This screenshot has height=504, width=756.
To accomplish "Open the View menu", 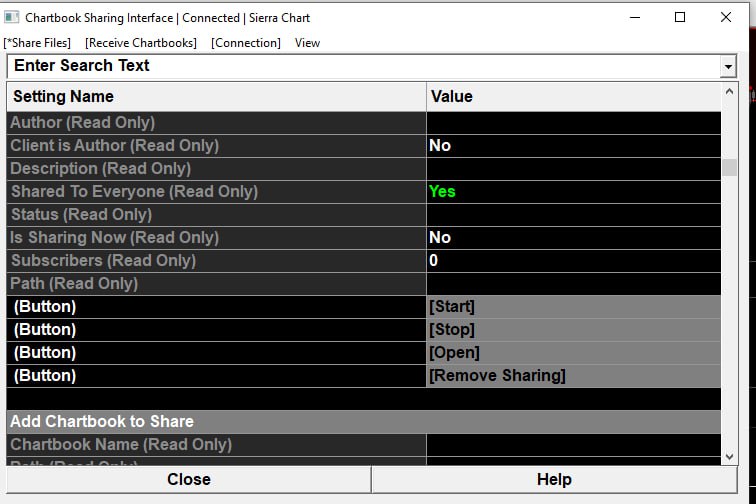I will pyautogui.click(x=307, y=43).
